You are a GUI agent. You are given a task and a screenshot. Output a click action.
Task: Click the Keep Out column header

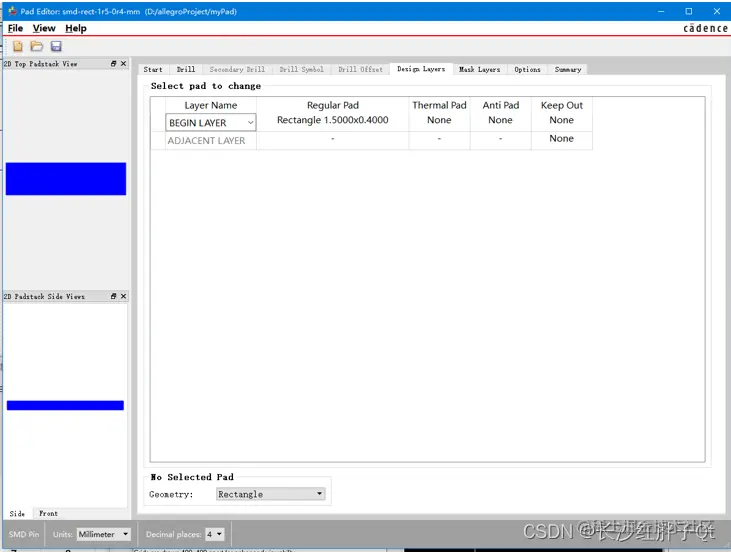(x=562, y=105)
